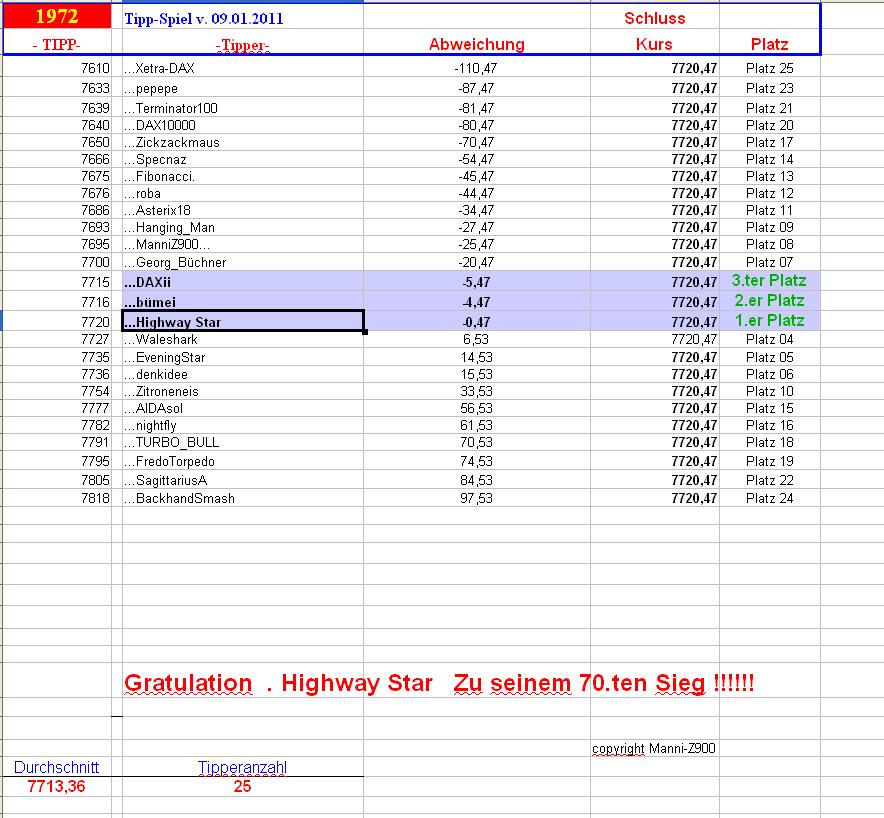Select the tipper cell ...AIDAsol
The height and width of the screenshot is (818, 884).
pos(243,408)
